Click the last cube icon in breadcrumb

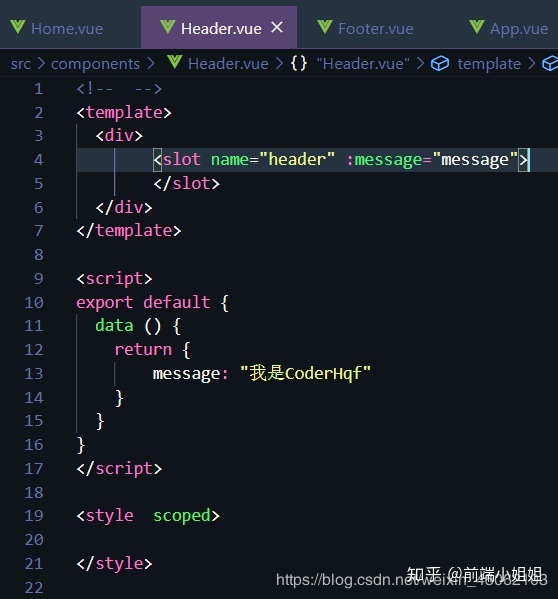click(x=550, y=63)
